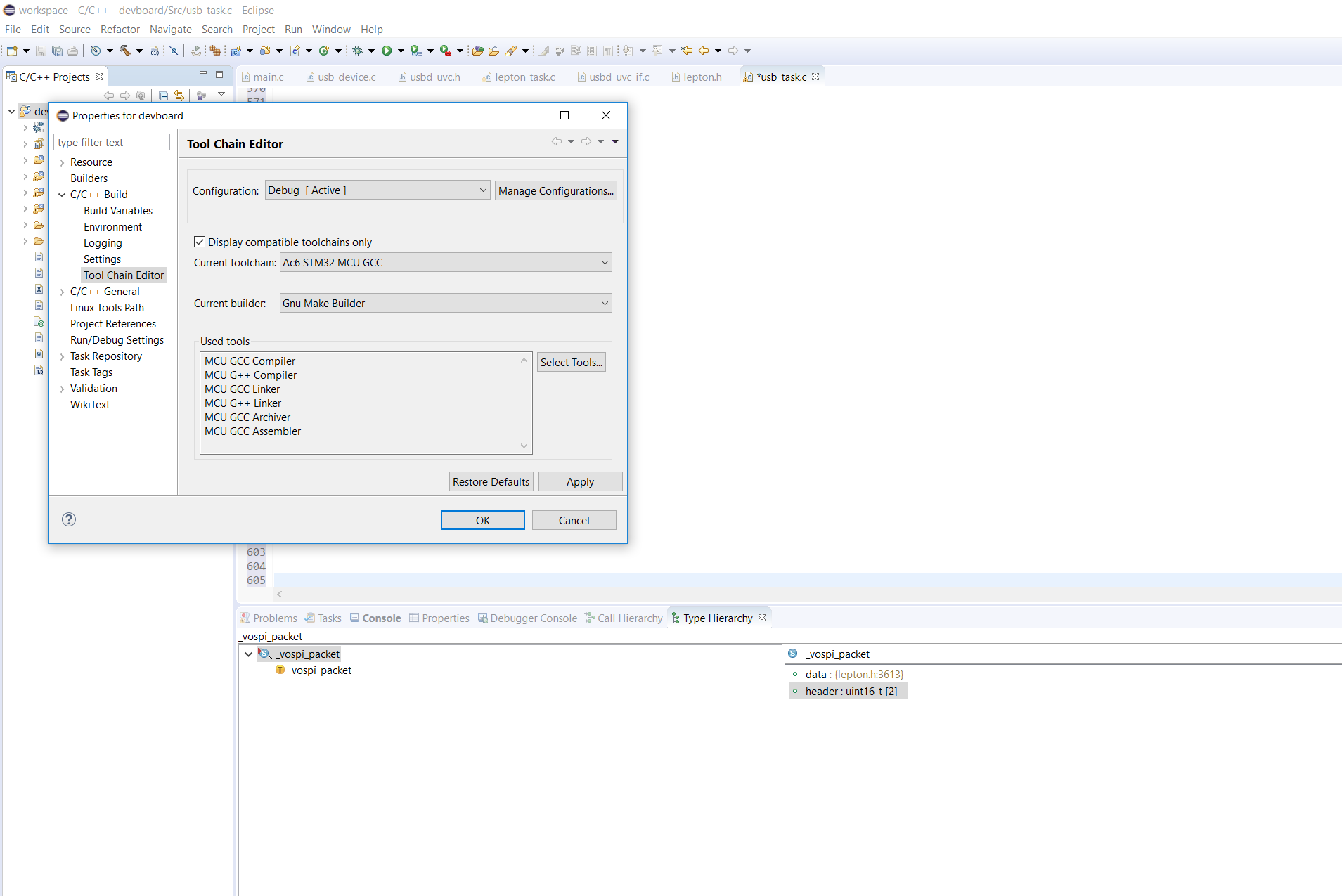The image size is (1342, 896).
Task: Select Build Variables in properties tree
Action: [118, 211]
